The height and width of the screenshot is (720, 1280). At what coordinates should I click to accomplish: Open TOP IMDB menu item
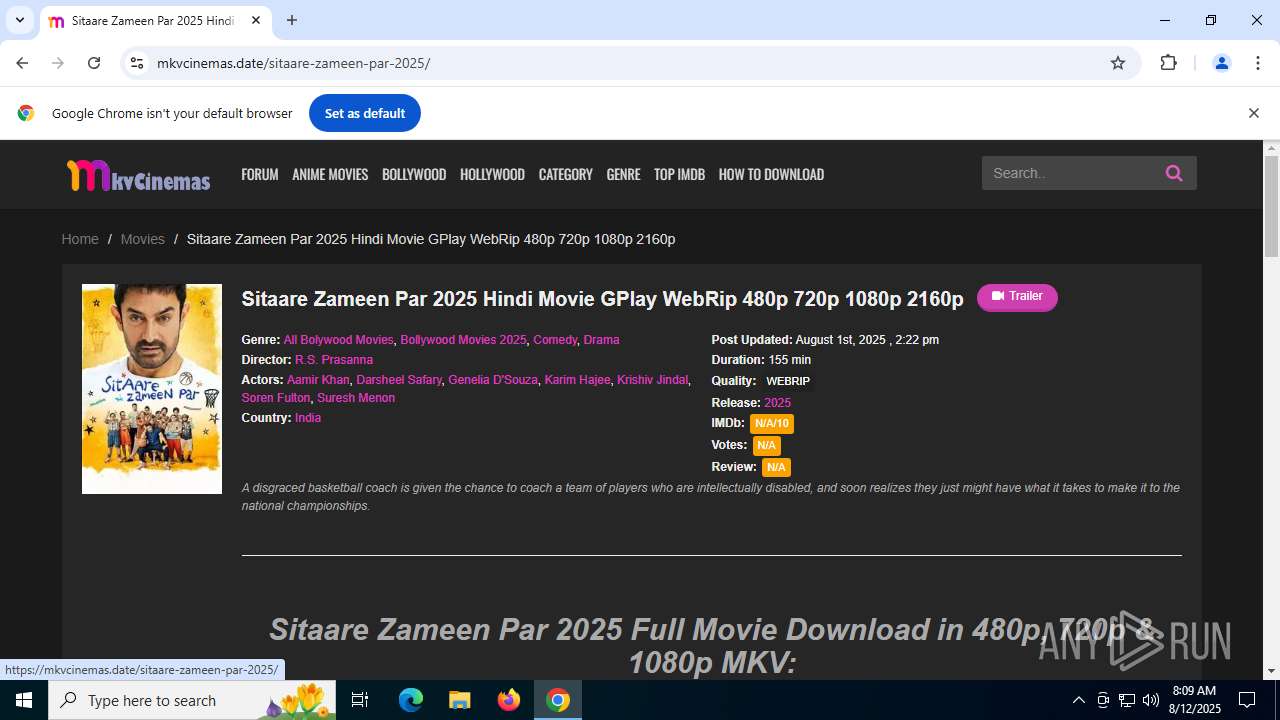679,174
